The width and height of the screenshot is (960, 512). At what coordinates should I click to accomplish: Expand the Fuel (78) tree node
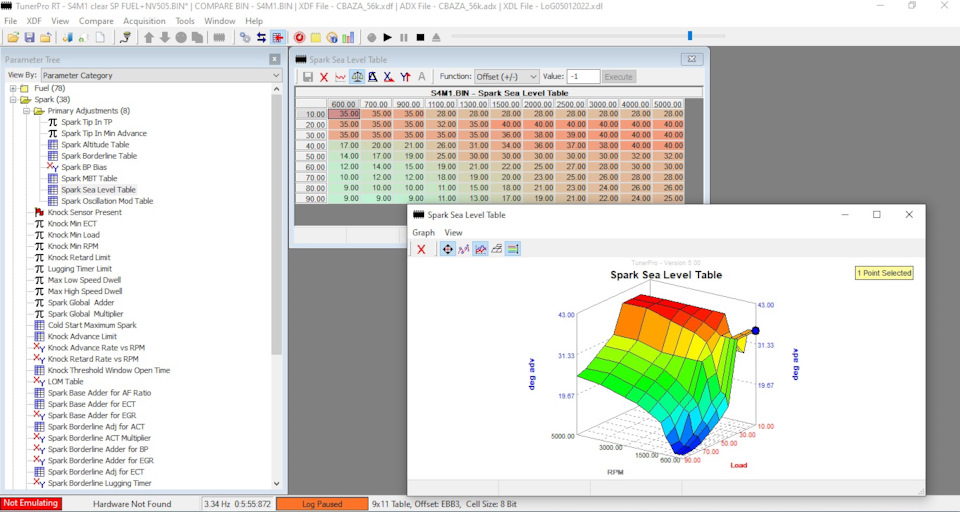[13, 88]
